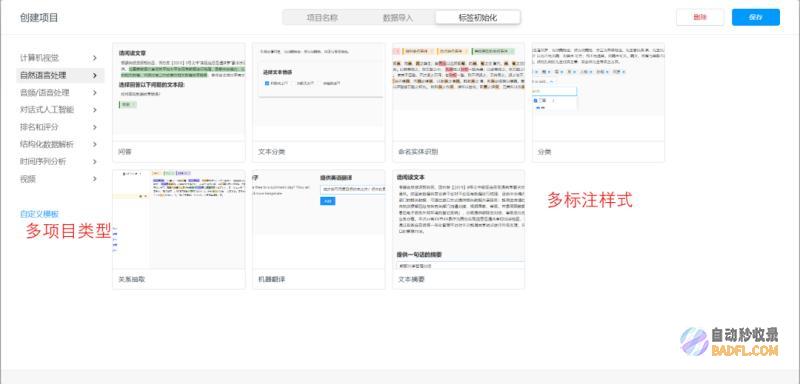Switch to the 项目名称 tab

(x=321, y=17)
